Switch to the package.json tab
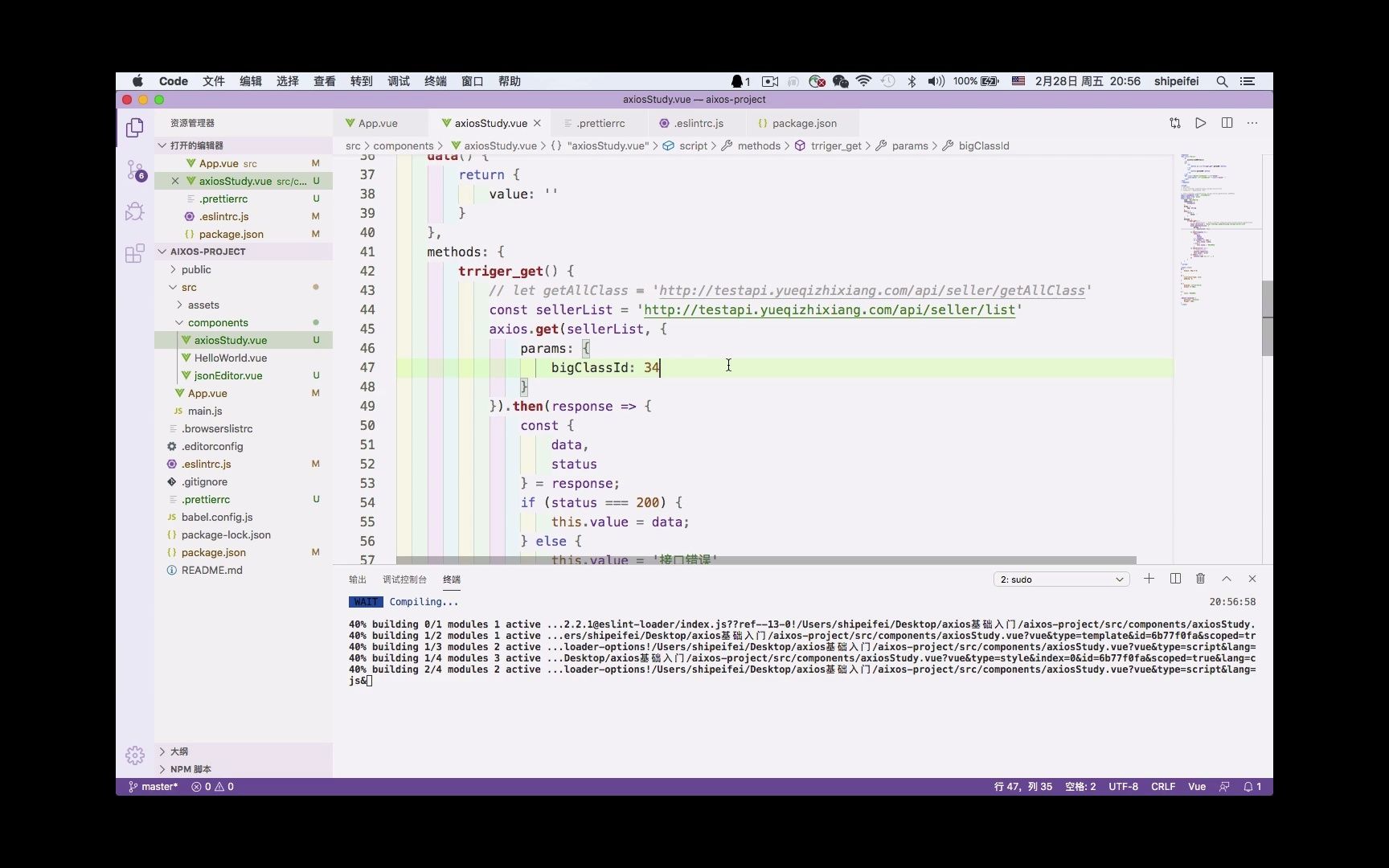 click(x=804, y=123)
